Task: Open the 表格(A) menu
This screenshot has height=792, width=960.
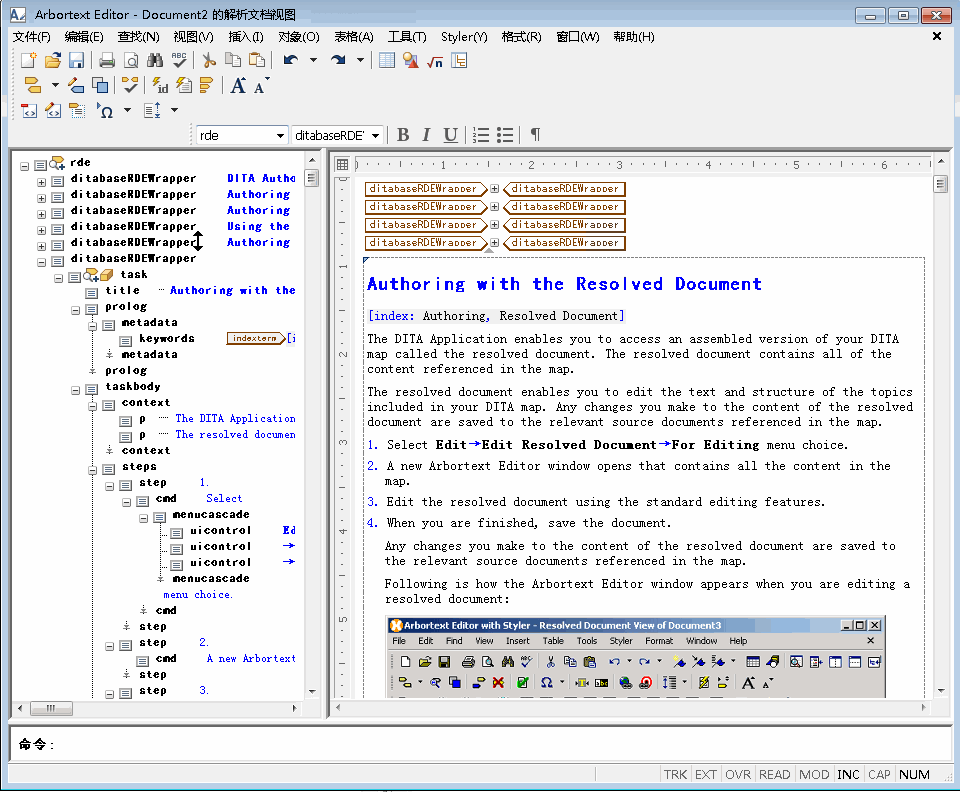Action: click(353, 37)
